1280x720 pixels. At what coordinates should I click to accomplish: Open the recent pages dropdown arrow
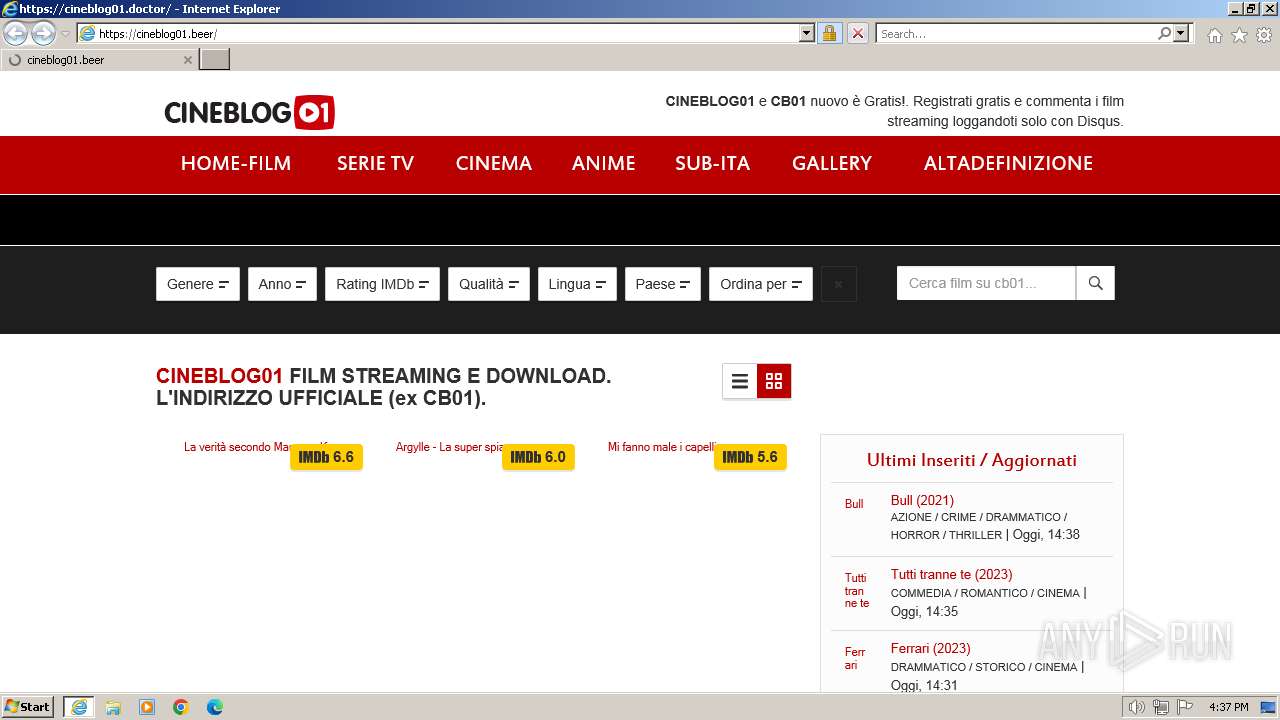[x=65, y=33]
